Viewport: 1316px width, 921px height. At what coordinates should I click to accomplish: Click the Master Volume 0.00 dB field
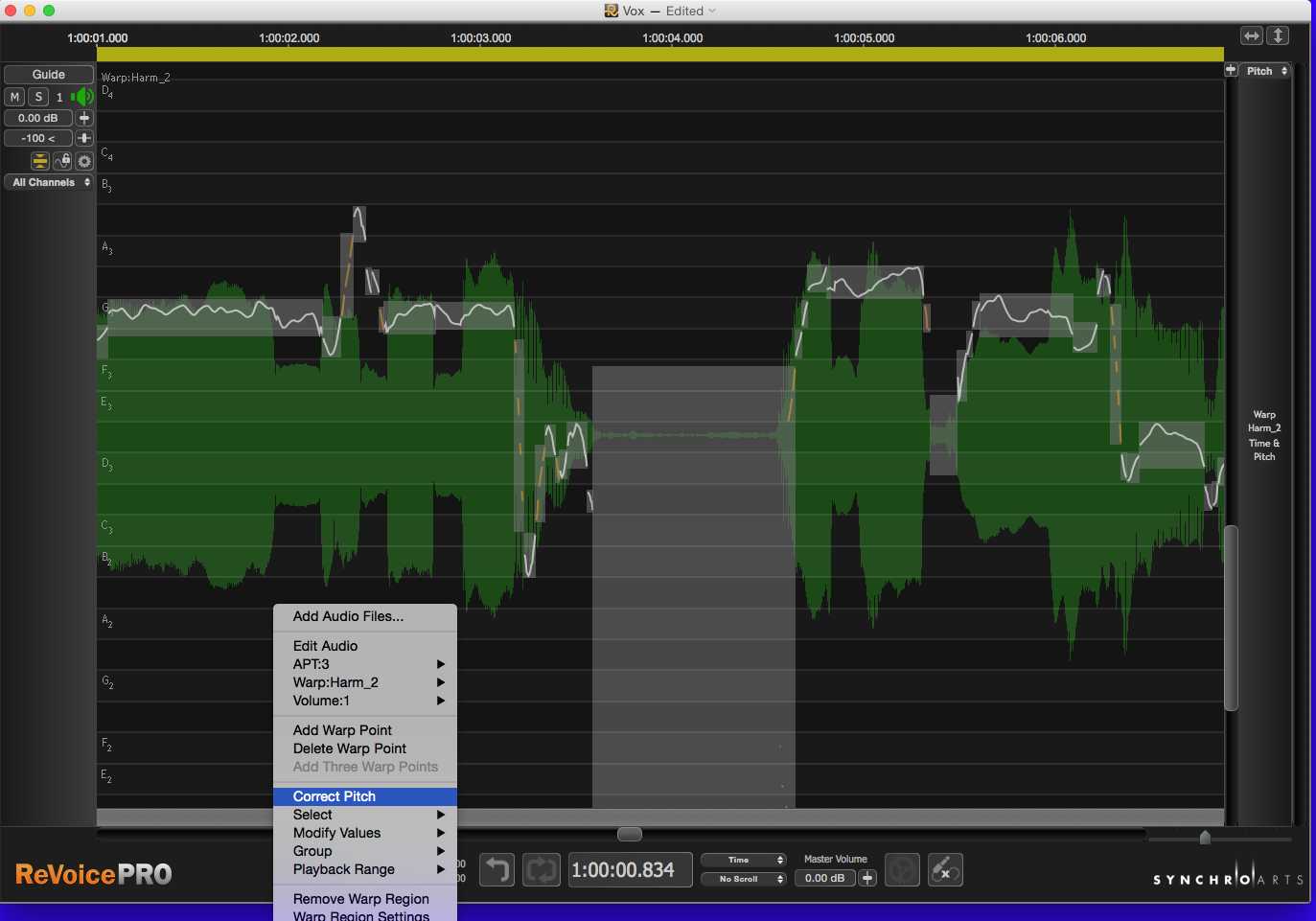(825, 878)
